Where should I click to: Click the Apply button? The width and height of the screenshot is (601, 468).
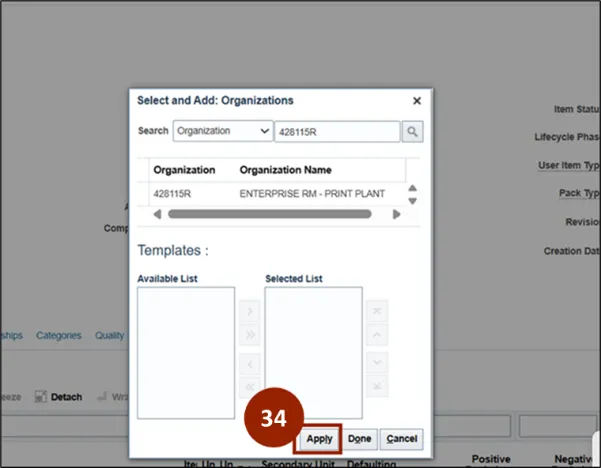[x=319, y=439]
